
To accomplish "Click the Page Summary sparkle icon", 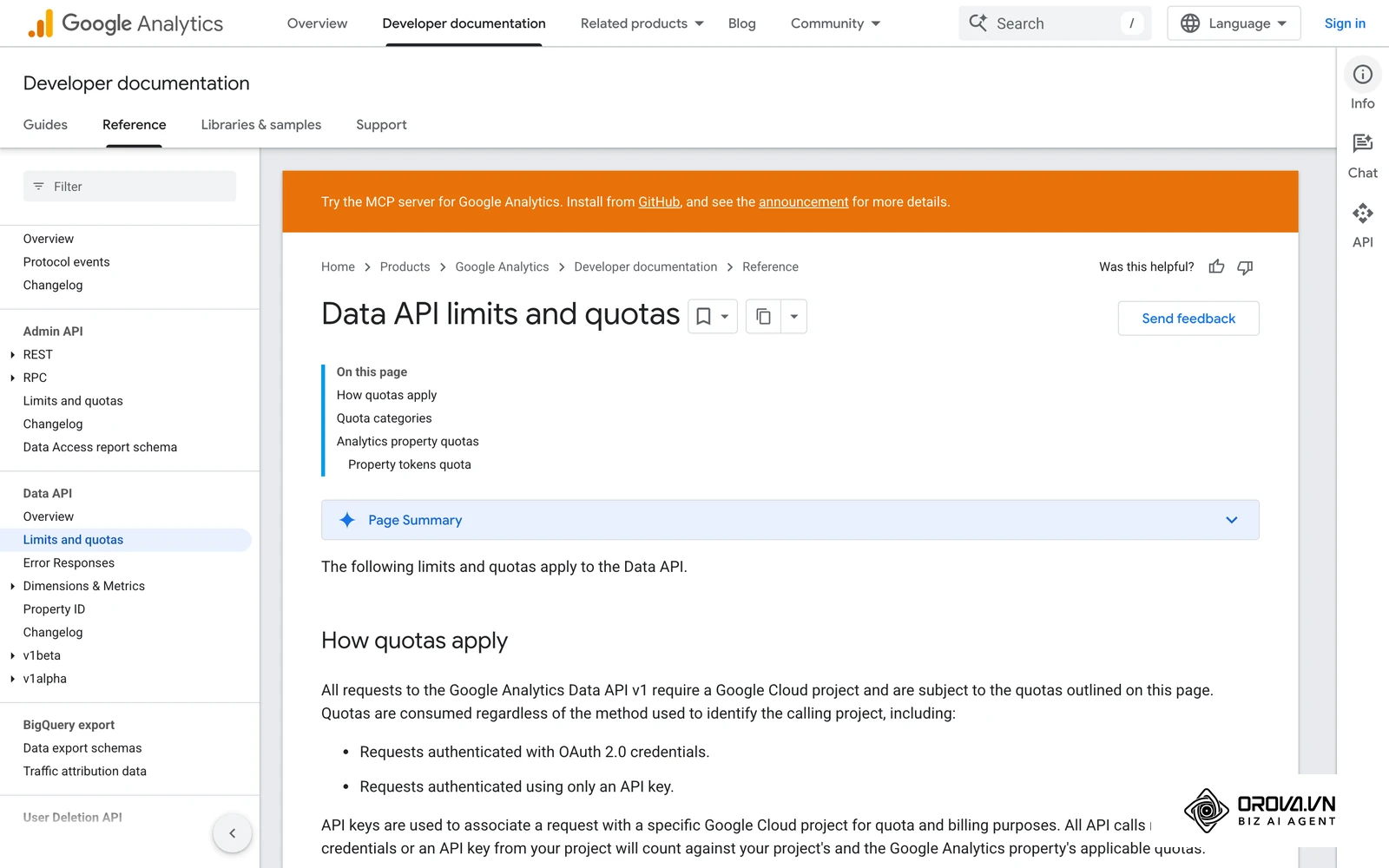I will pyautogui.click(x=347, y=520).
